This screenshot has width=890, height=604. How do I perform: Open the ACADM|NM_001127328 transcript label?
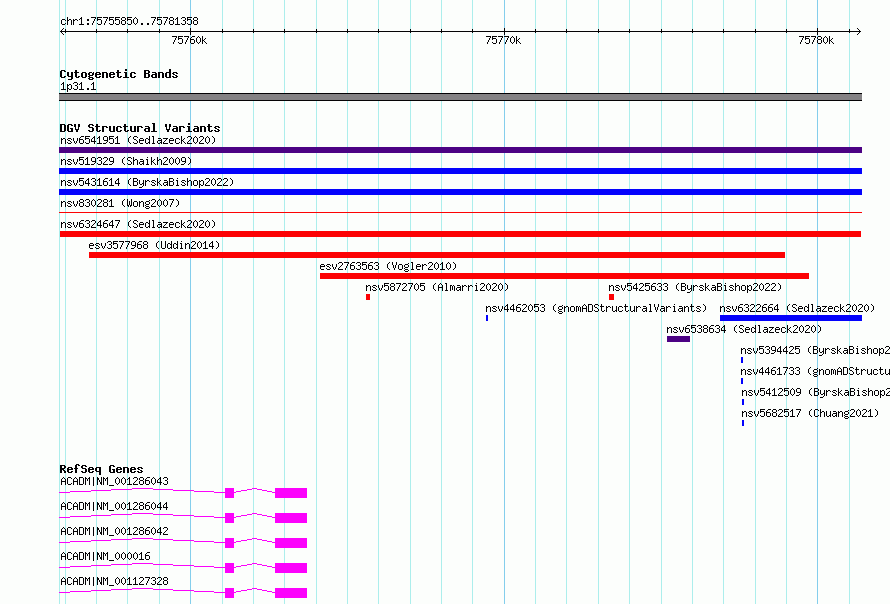click(114, 581)
